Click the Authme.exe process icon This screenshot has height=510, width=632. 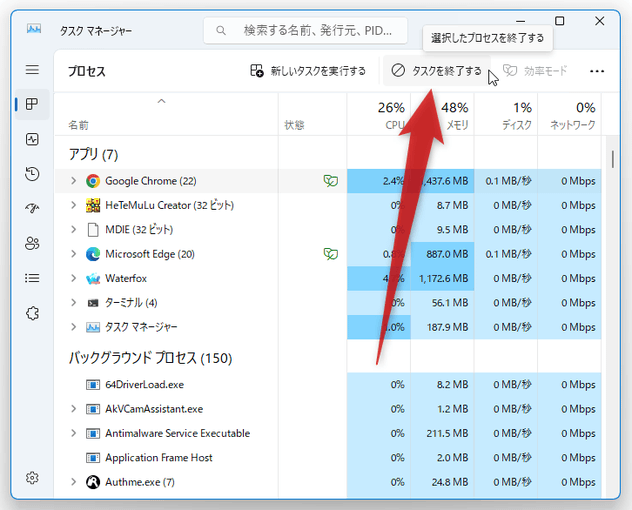pos(93,482)
